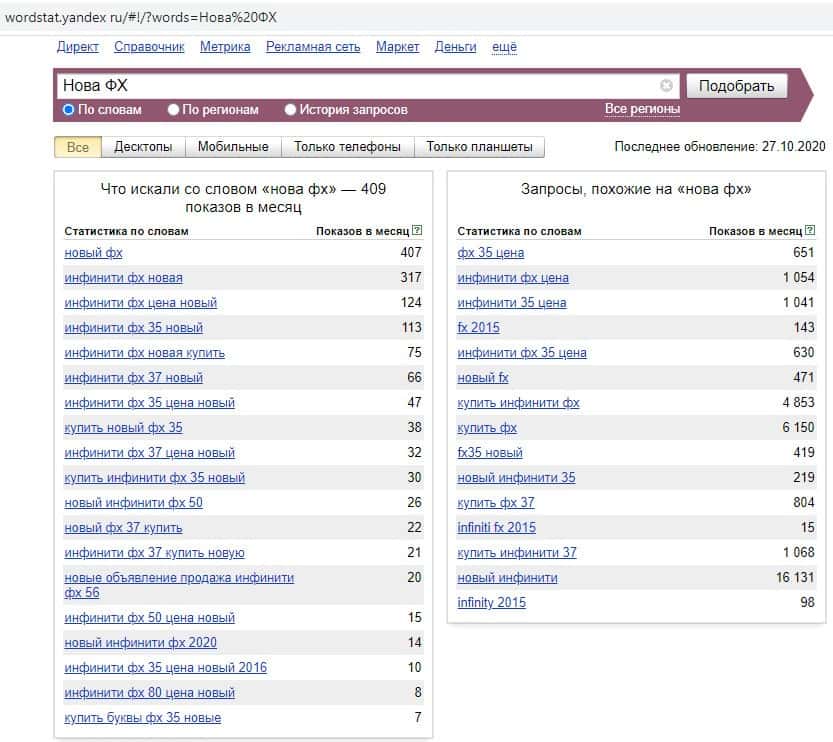Open the Метрика link
Screen dimensions: 833x742
point(225,47)
